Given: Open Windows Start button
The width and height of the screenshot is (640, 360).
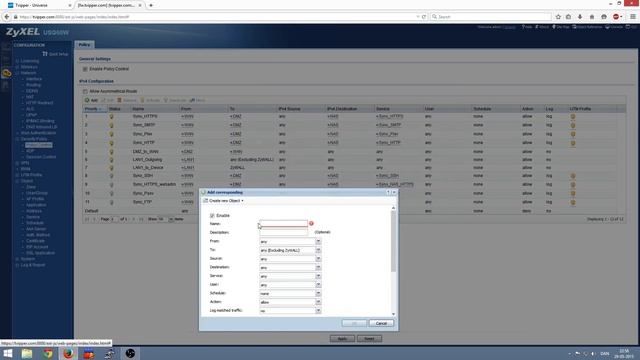Looking at the screenshot, I should pyautogui.click(x=8, y=353).
